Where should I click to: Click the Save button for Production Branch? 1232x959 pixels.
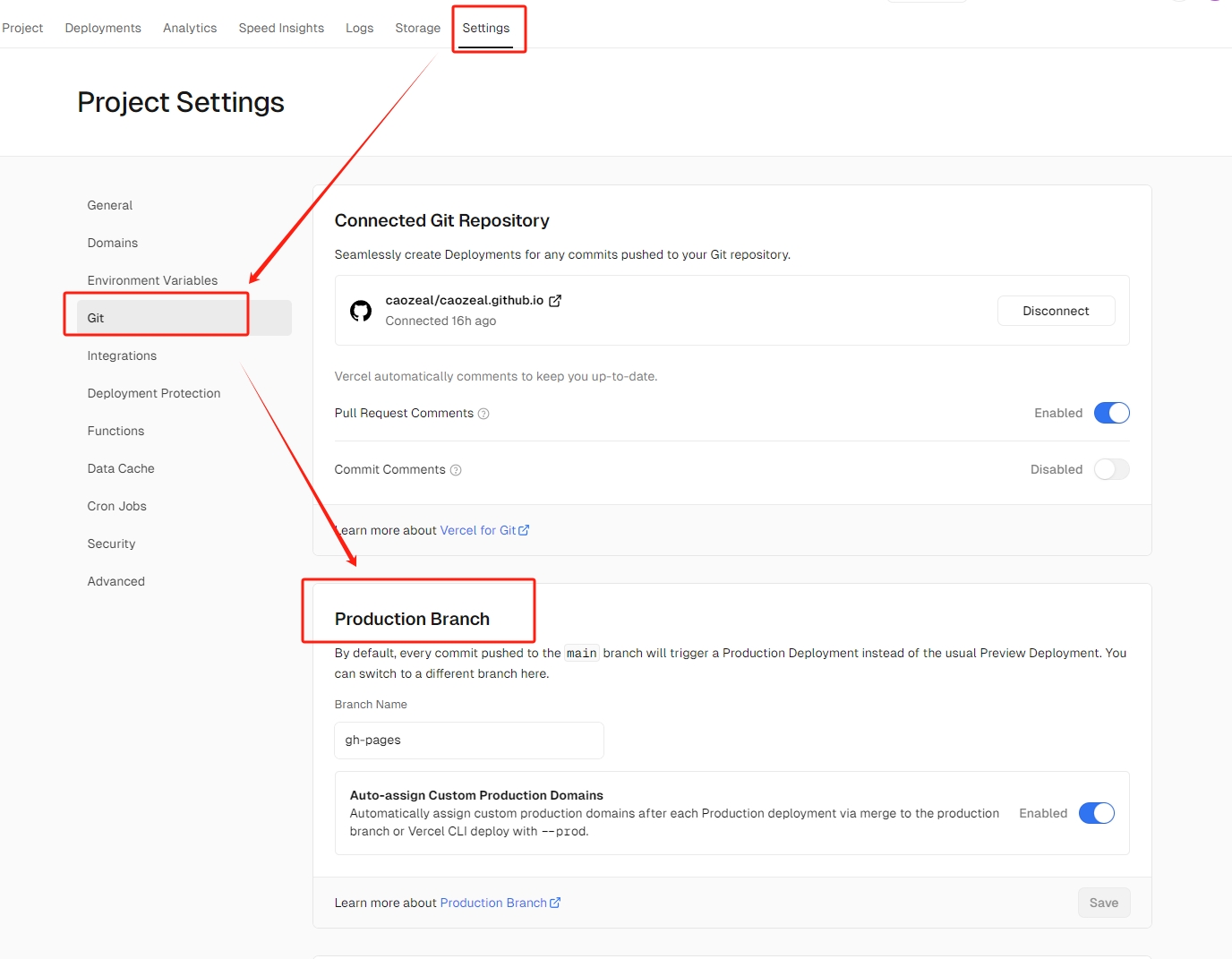(1103, 903)
